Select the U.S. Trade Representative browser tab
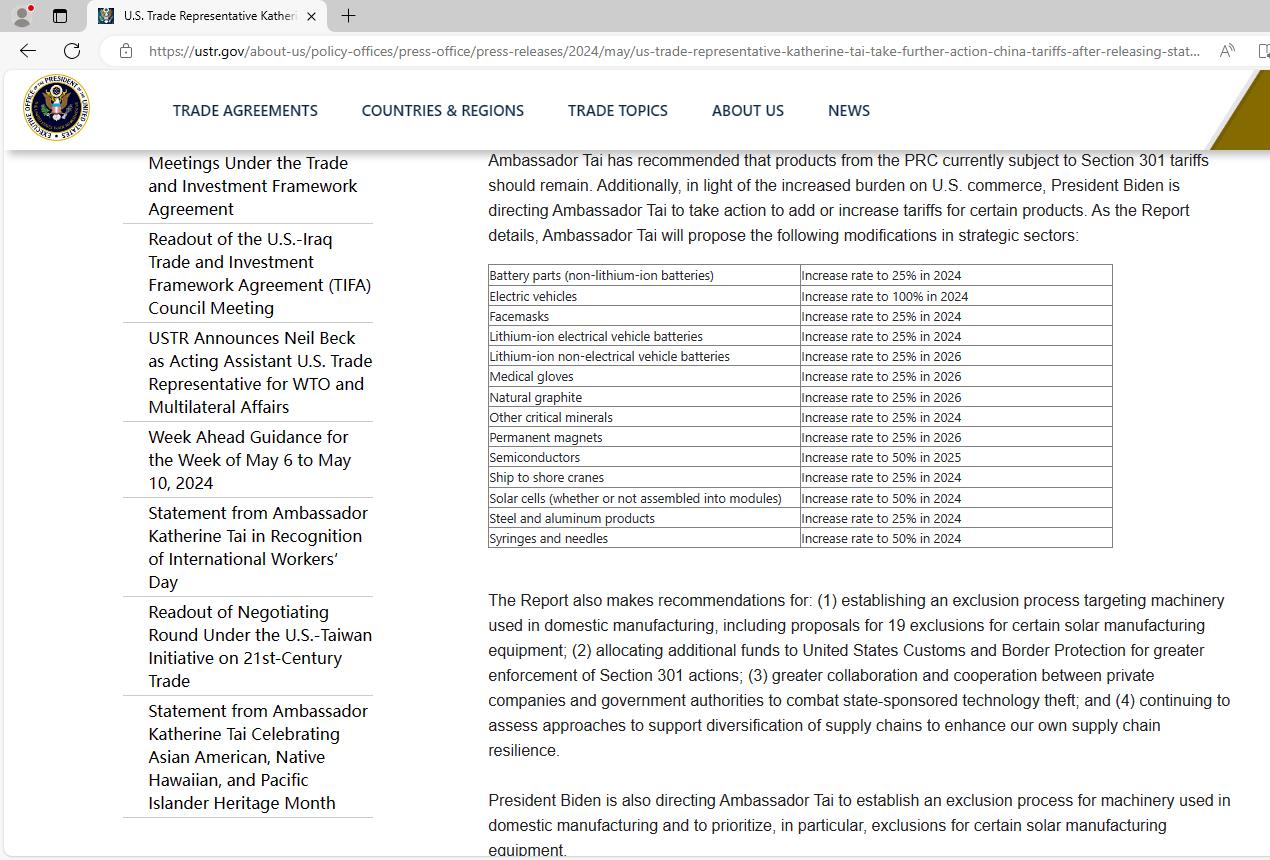The width and height of the screenshot is (1270, 860). pyautogui.click(x=208, y=16)
